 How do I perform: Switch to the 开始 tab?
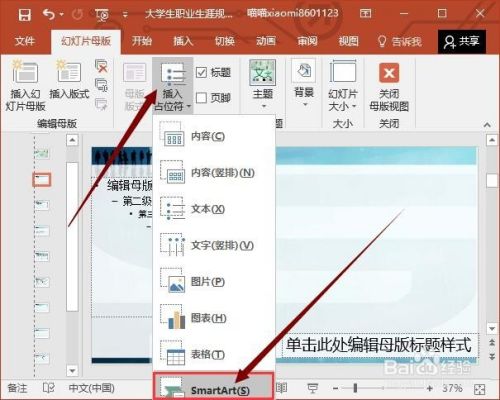click(142, 41)
